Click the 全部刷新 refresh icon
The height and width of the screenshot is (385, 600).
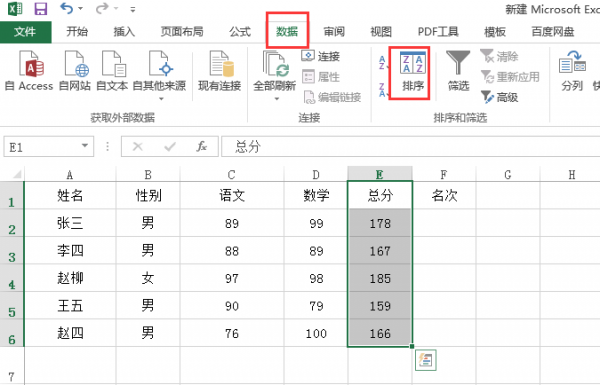(275, 64)
